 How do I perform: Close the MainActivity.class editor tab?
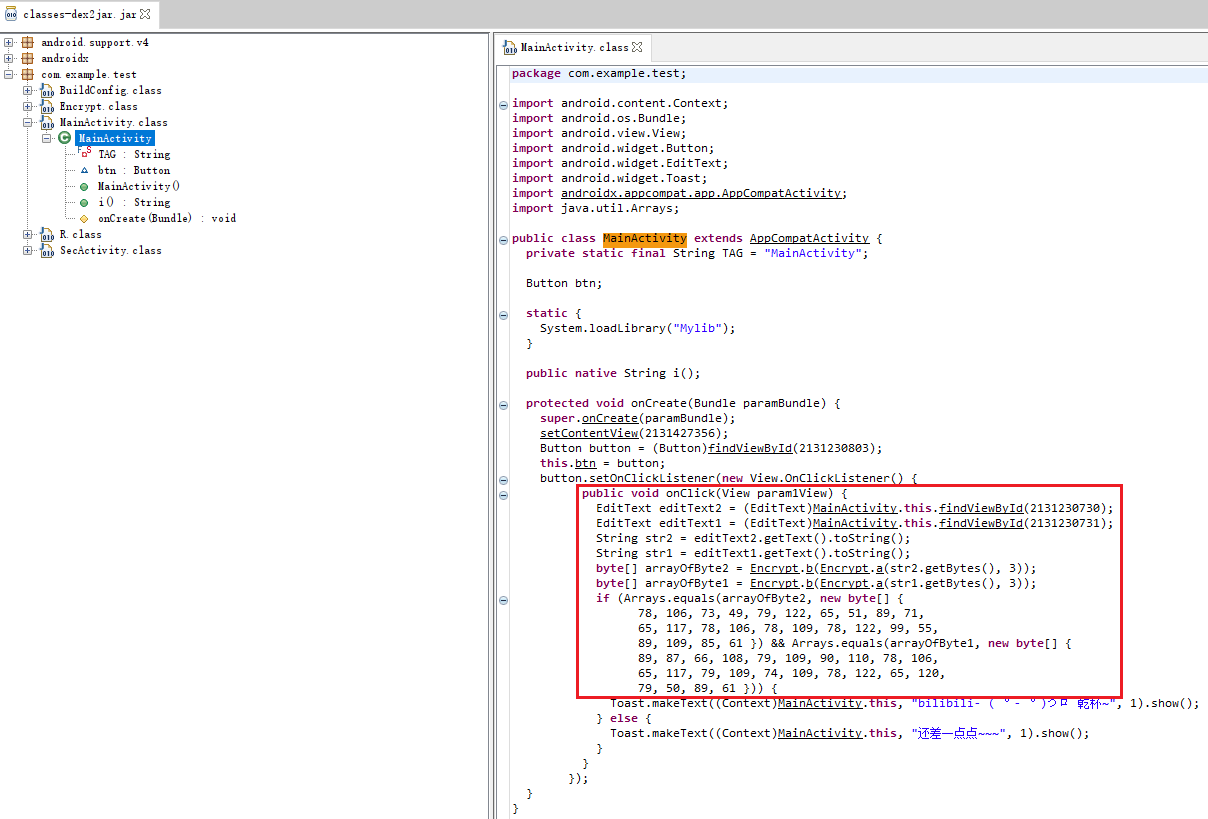[637, 47]
